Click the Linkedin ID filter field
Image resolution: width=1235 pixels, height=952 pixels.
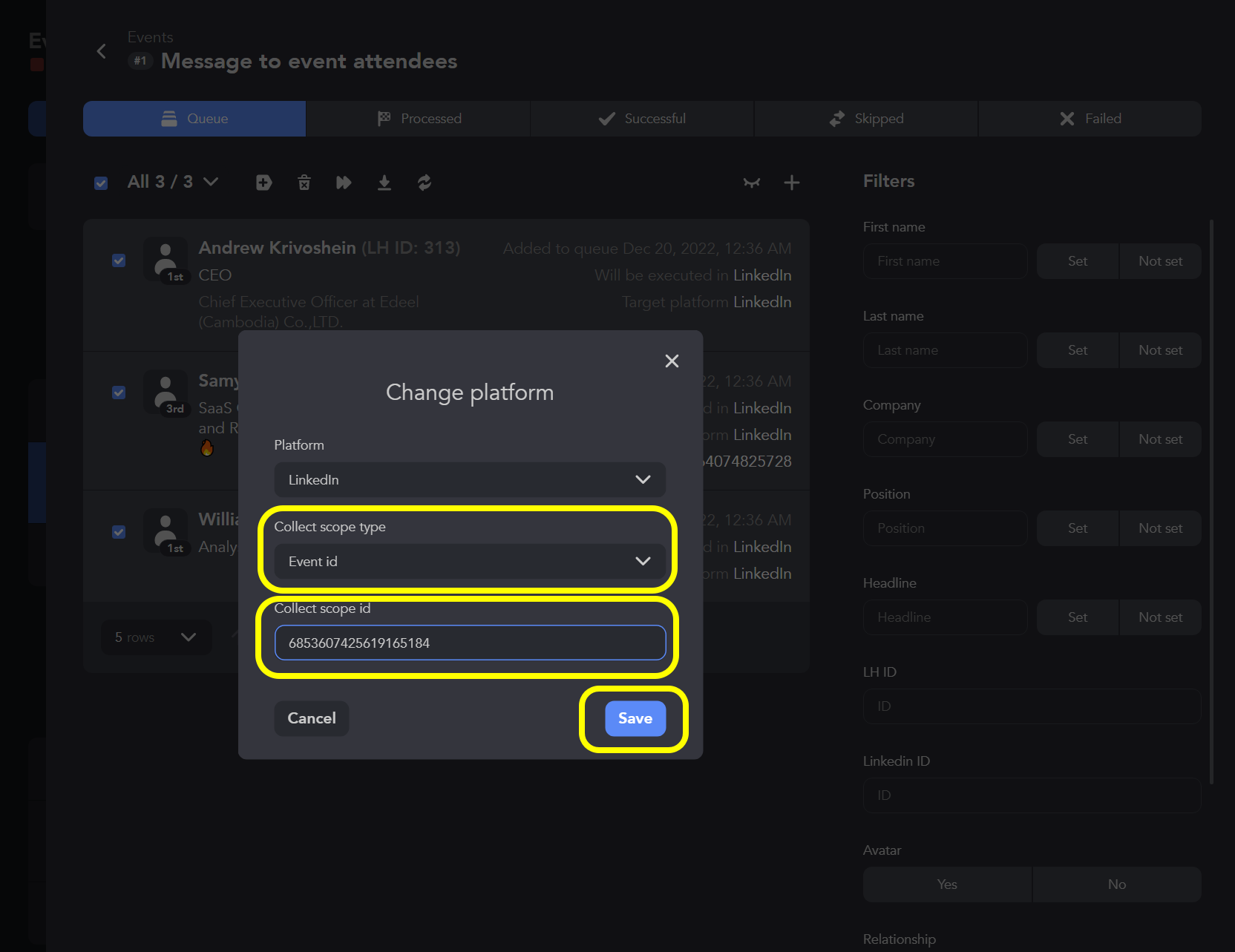[1032, 795]
